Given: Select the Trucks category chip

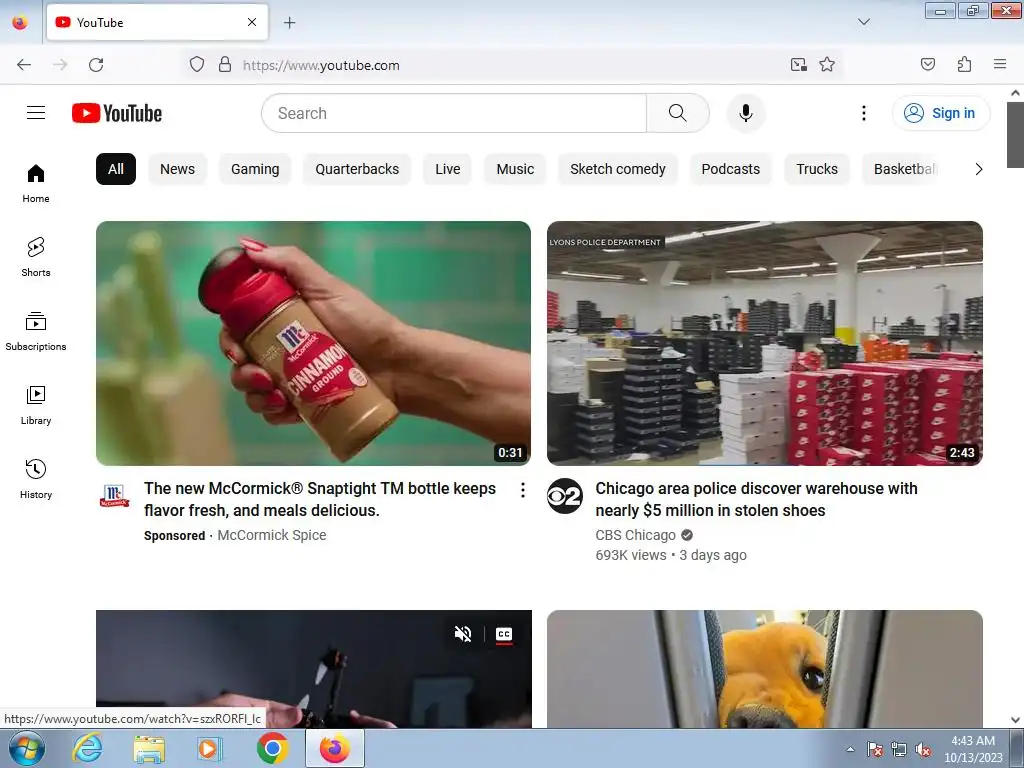Looking at the screenshot, I should click(x=816, y=169).
